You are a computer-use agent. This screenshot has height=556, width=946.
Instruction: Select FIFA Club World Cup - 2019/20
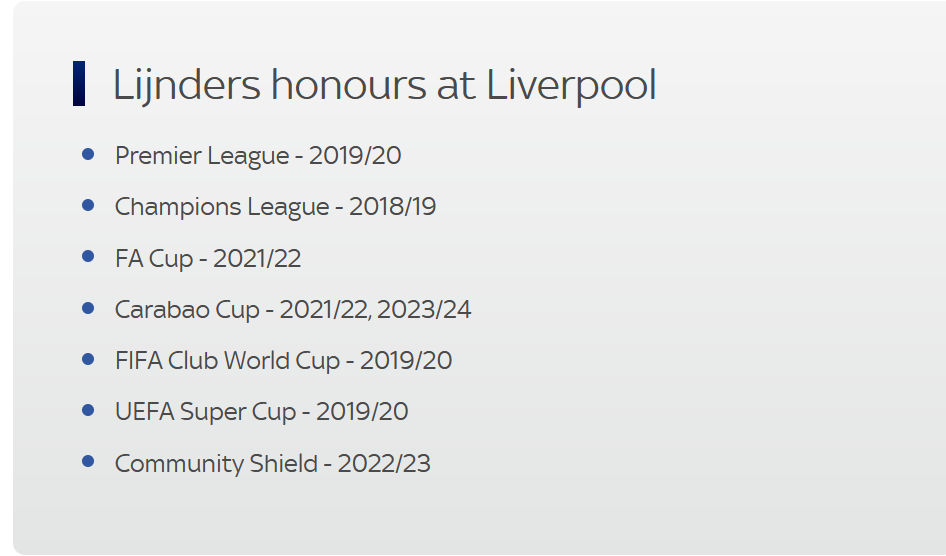click(284, 361)
